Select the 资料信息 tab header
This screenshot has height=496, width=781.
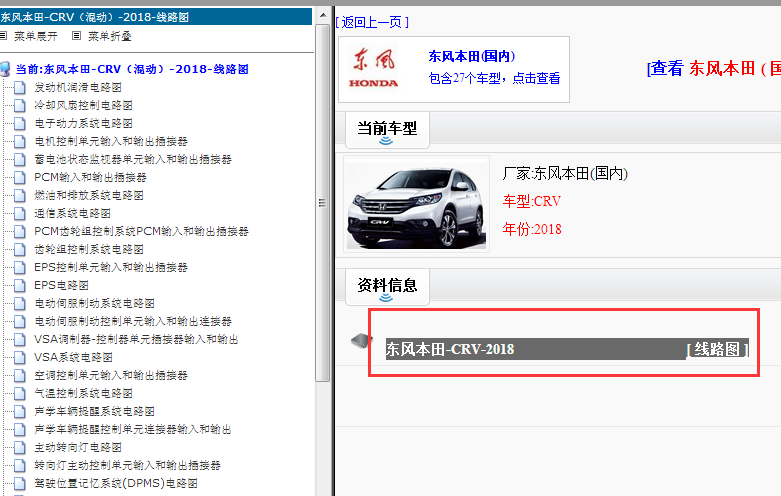pyautogui.click(x=387, y=287)
